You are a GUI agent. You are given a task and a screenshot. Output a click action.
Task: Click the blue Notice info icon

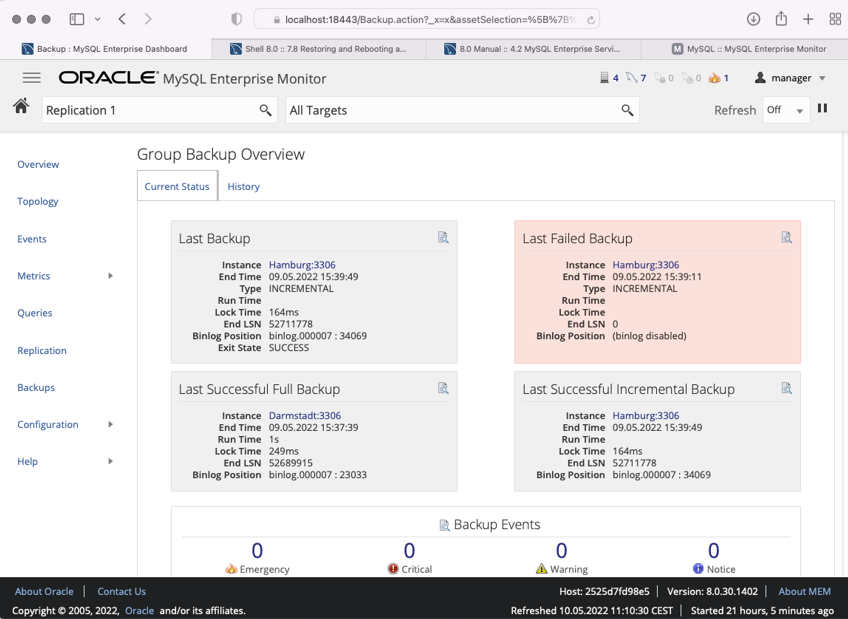698,568
